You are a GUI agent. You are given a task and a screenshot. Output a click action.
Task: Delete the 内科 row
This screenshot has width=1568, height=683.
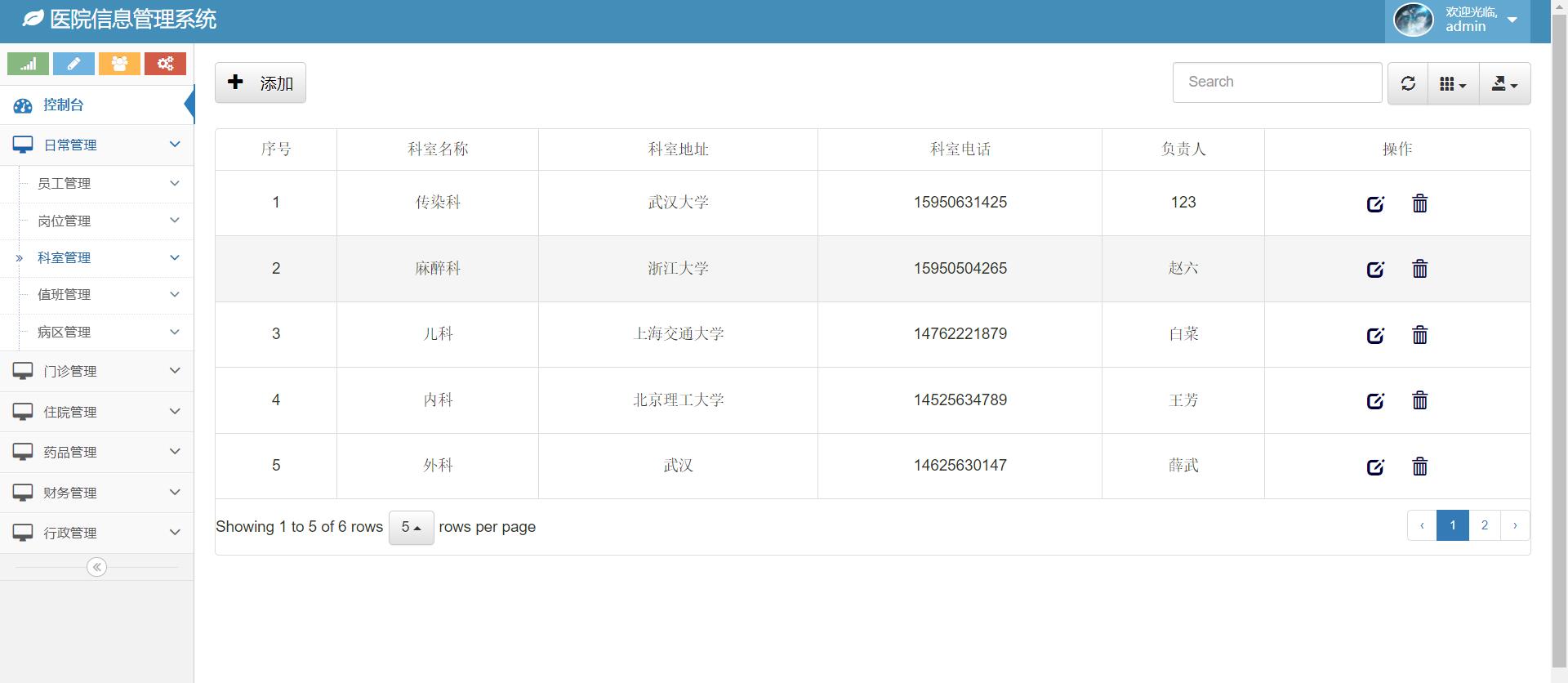coord(1419,400)
